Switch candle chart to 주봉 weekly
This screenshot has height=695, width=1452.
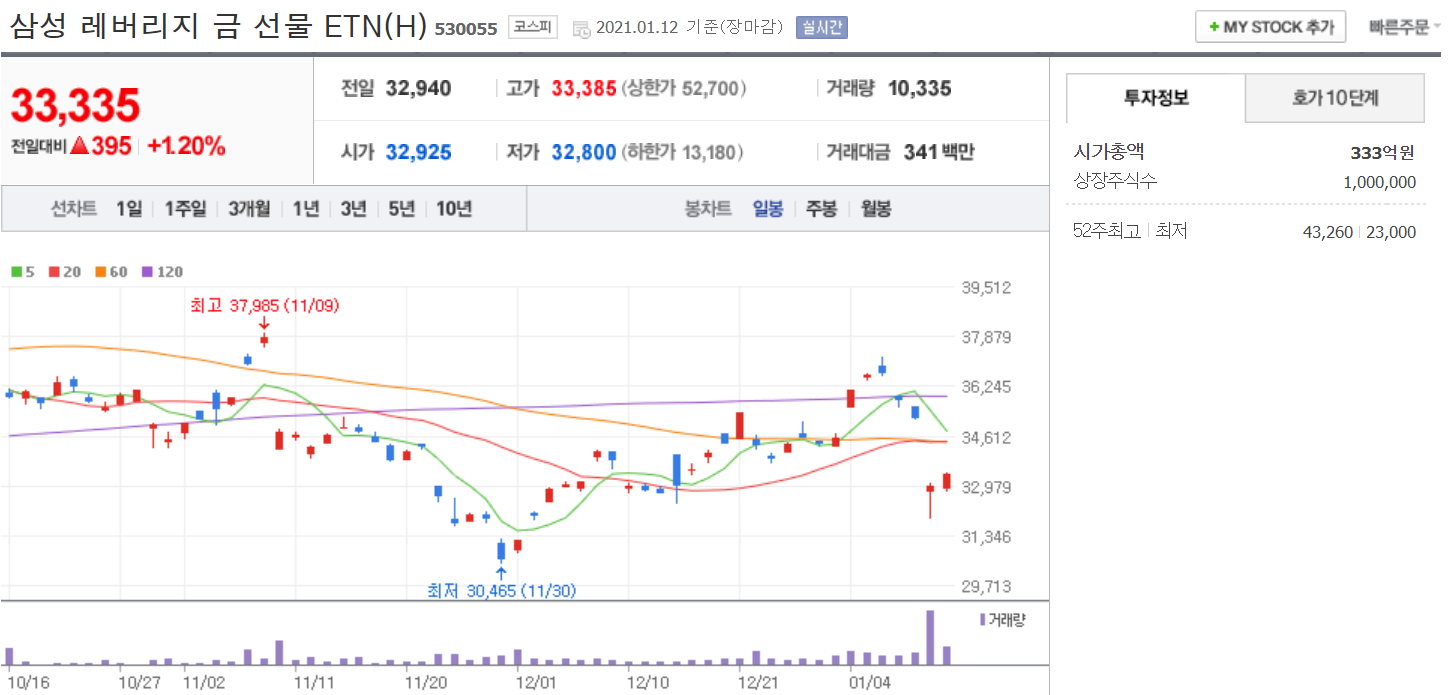click(822, 208)
